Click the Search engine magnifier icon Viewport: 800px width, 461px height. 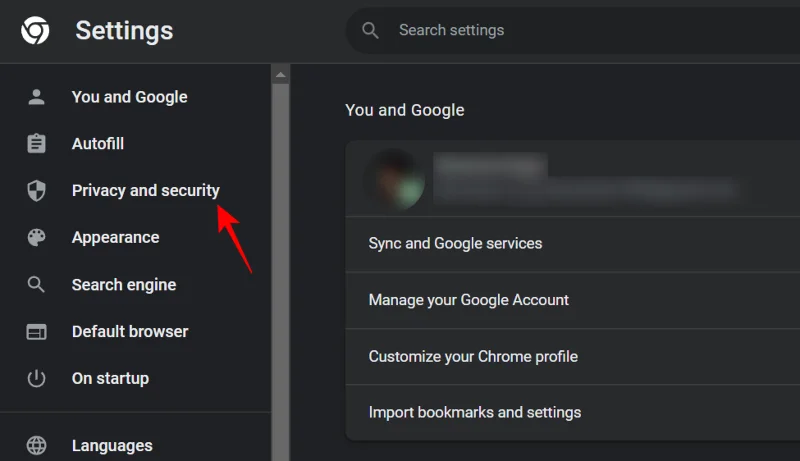click(37, 285)
